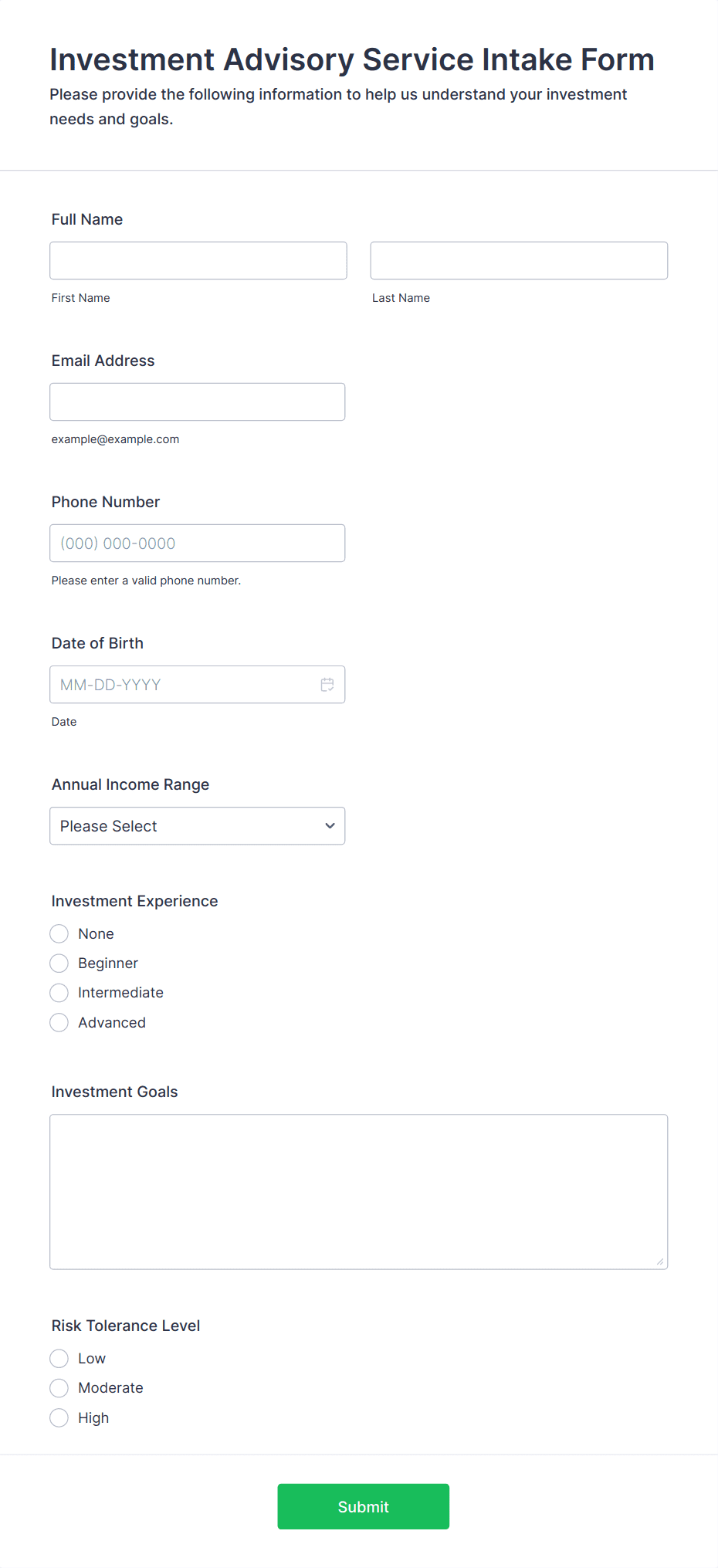The width and height of the screenshot is (718, 1568).
Task: Click the Investment Advisory Service Intake Form title
Action: pos(351,59)
